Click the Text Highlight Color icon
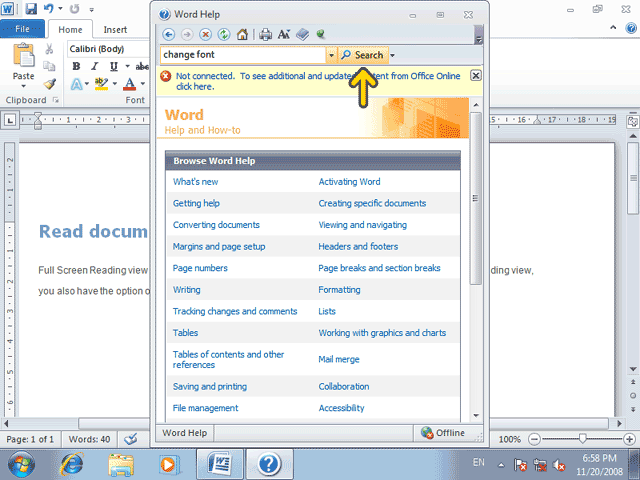640x480 pixels. click(x=101, y=84)
